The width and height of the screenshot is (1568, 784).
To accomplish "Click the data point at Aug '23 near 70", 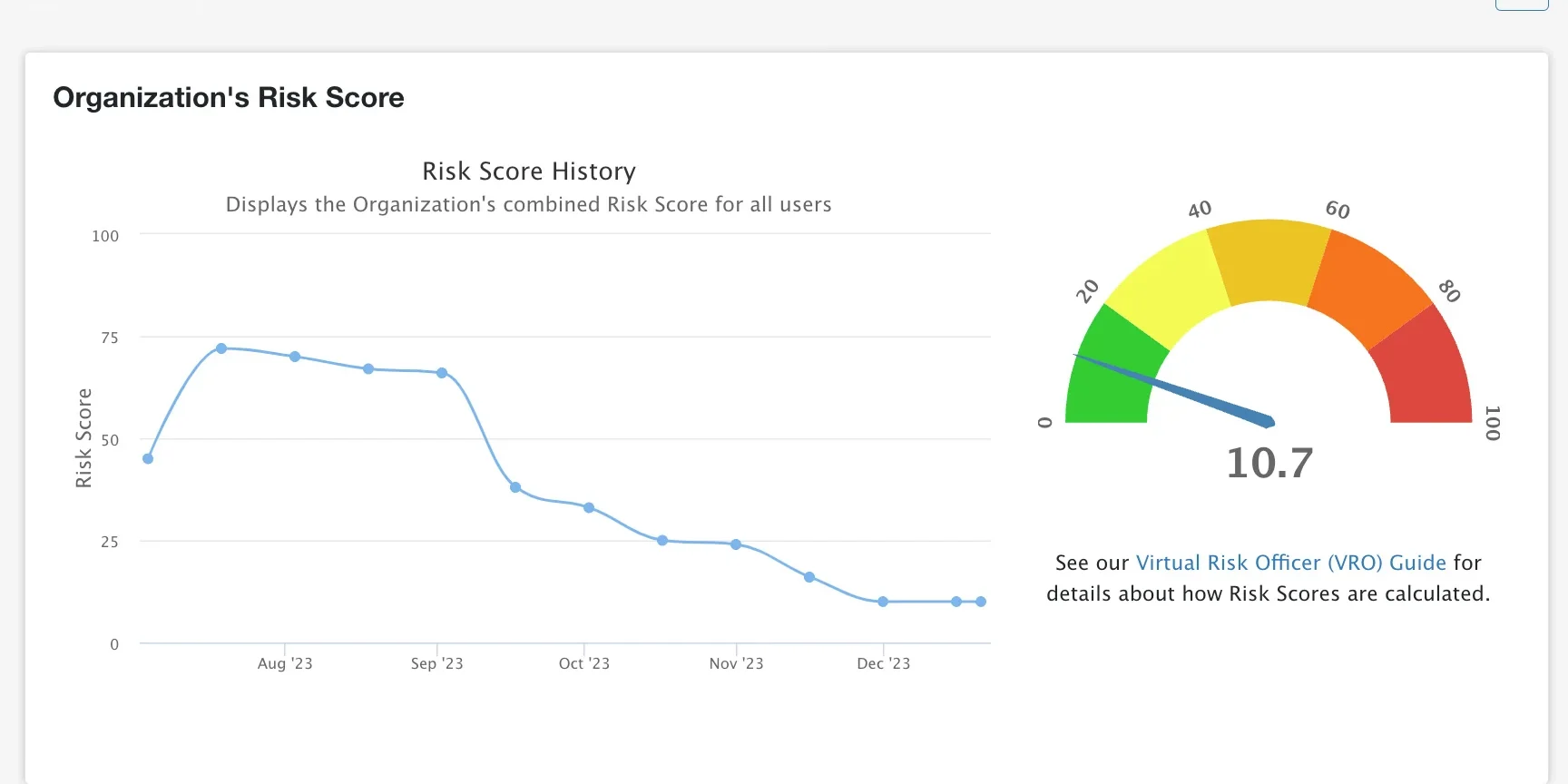I will (295, 357).
